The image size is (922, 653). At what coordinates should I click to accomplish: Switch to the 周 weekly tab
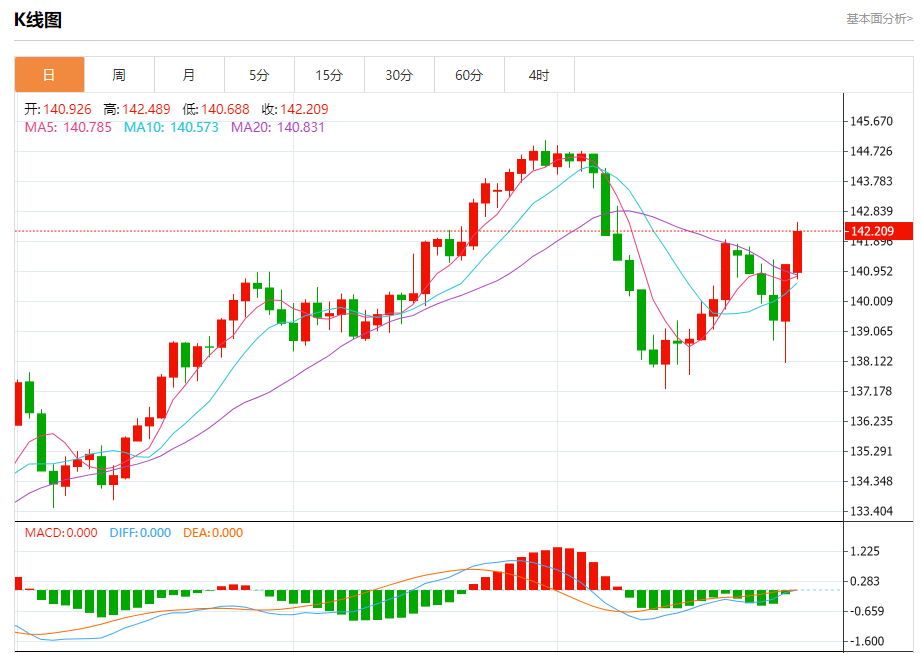point(119,75)
